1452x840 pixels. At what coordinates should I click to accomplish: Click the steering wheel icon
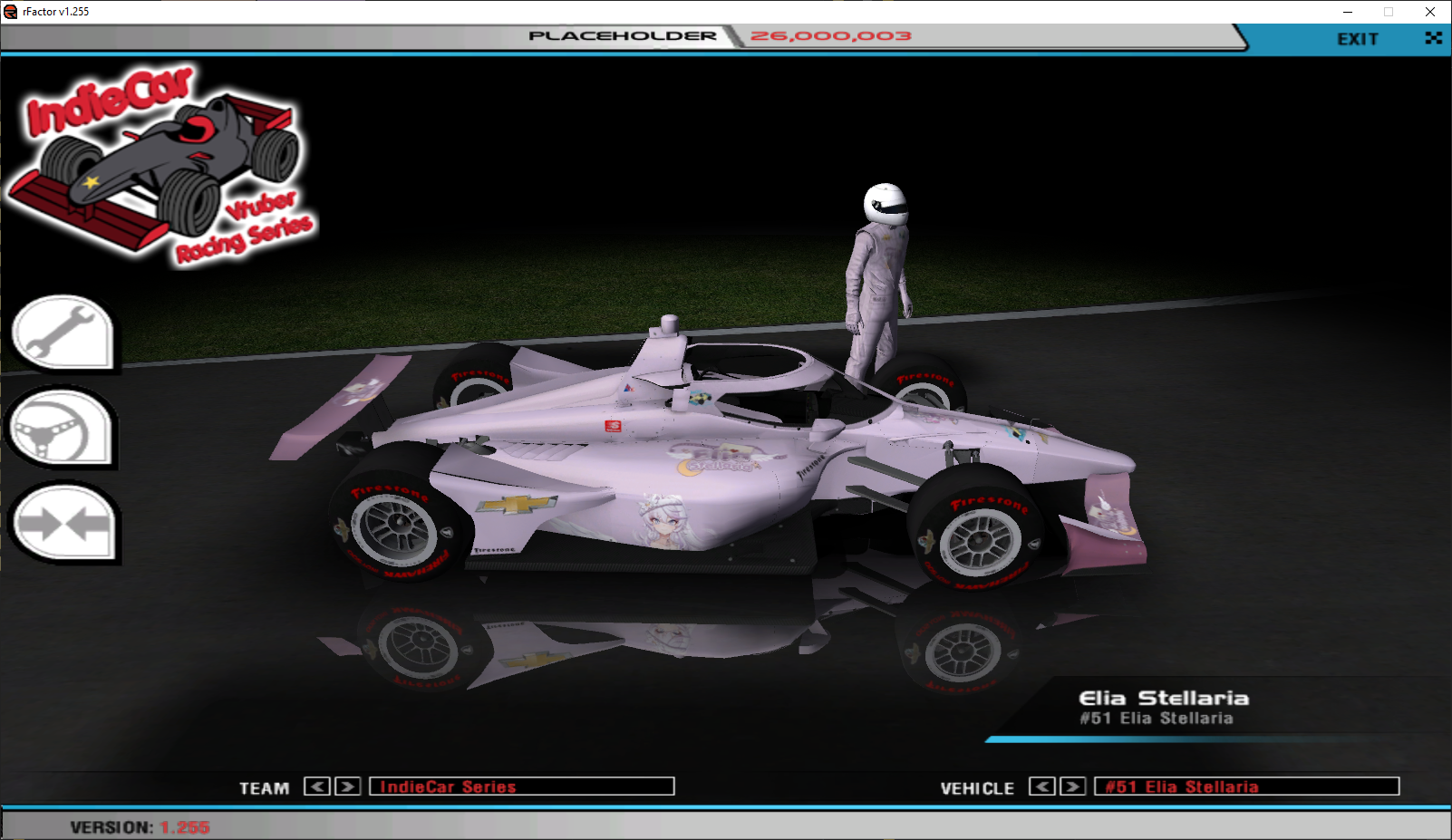click(62, 429)
